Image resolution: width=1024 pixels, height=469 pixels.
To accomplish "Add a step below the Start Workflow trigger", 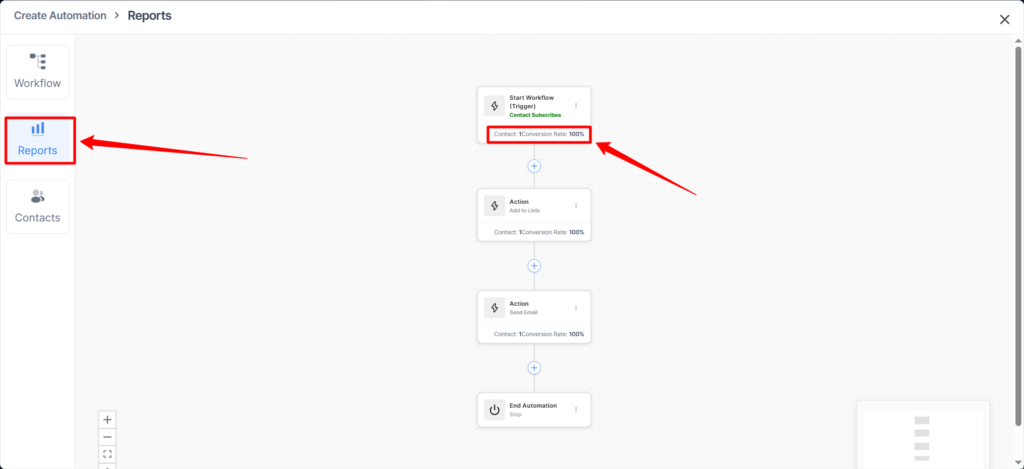I will click(534, 166).
